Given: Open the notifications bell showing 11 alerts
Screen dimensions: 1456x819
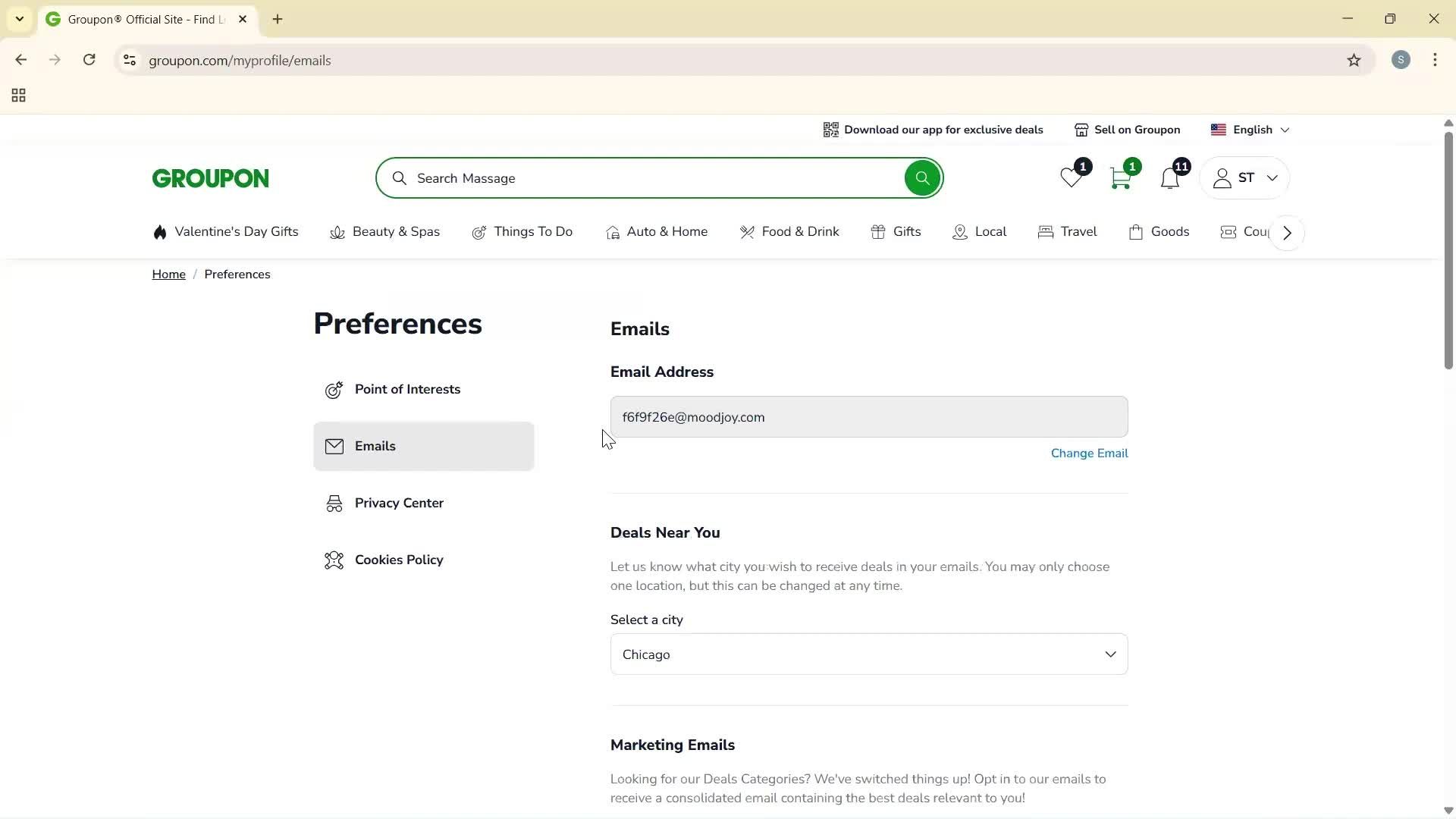Looking at the screenshot, I should point(1170,178).
